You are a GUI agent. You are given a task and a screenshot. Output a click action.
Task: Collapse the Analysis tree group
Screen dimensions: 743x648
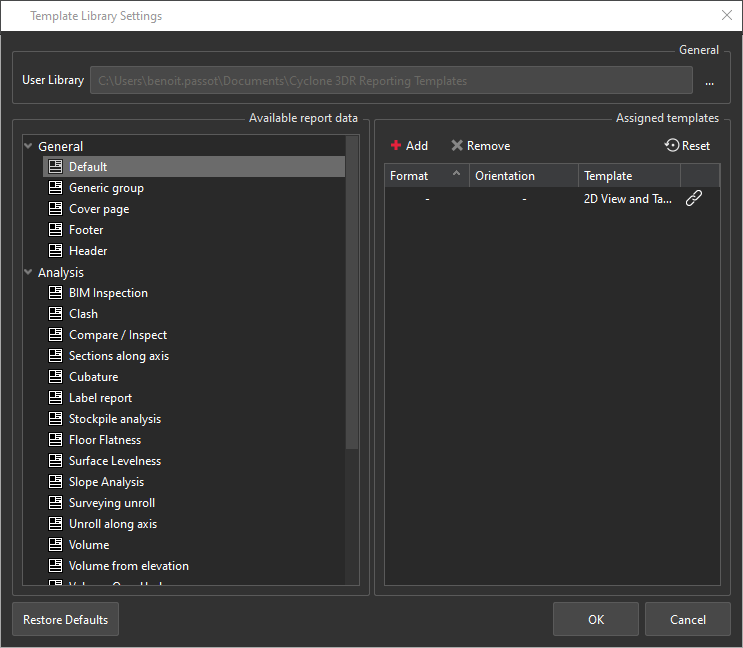click(28, 273)
